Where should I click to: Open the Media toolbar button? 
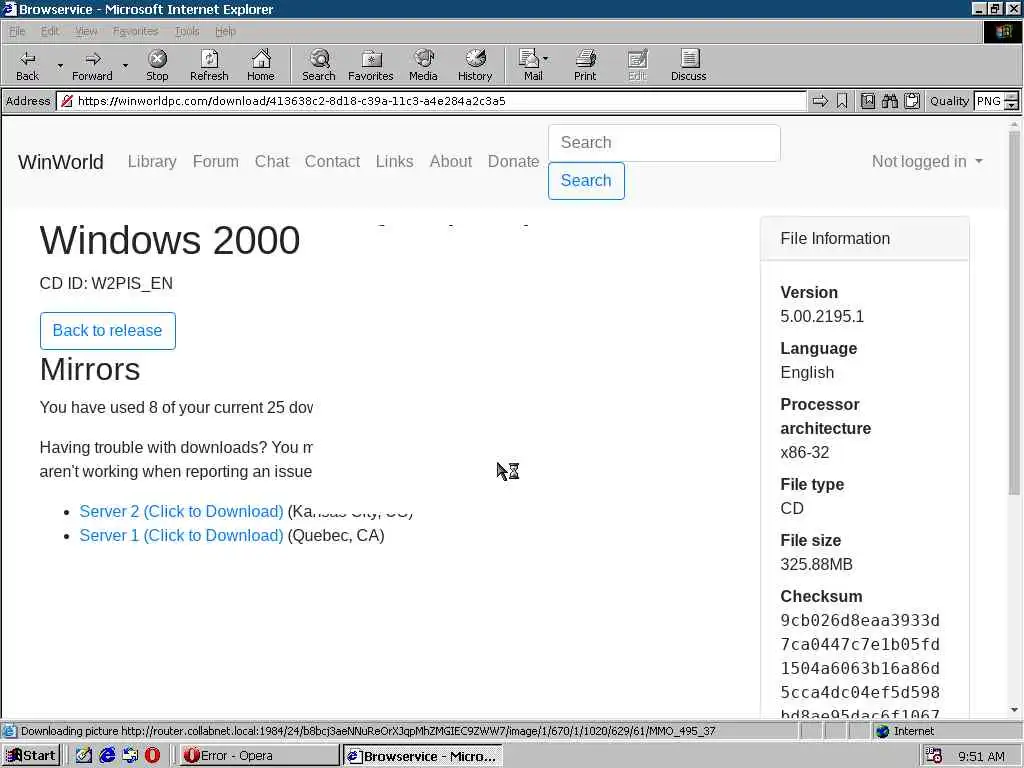tap(423, 65)
